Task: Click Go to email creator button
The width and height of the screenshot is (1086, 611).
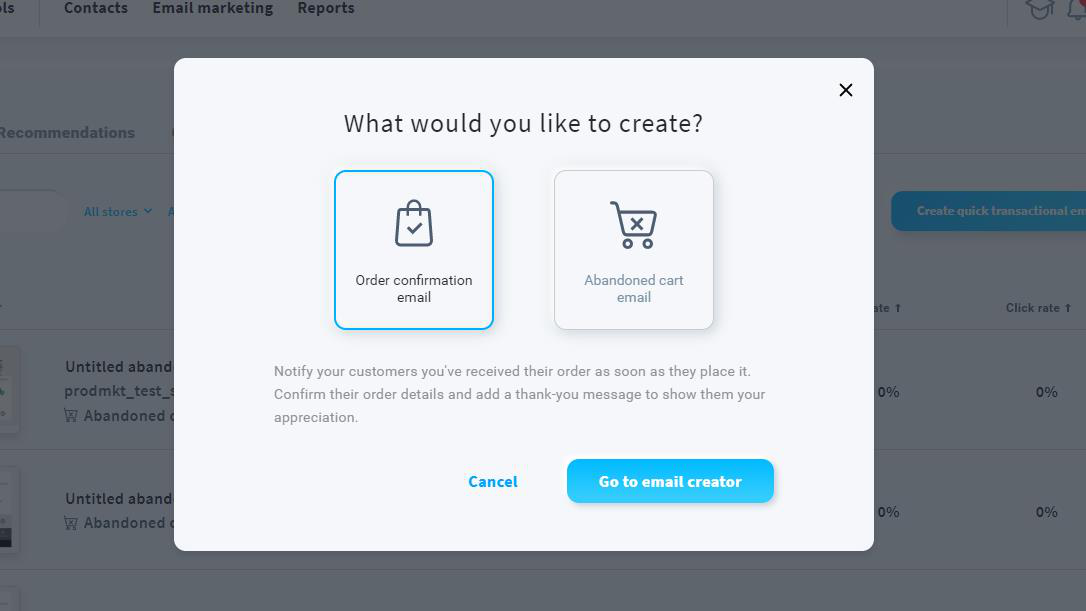Action: (670, 481)
